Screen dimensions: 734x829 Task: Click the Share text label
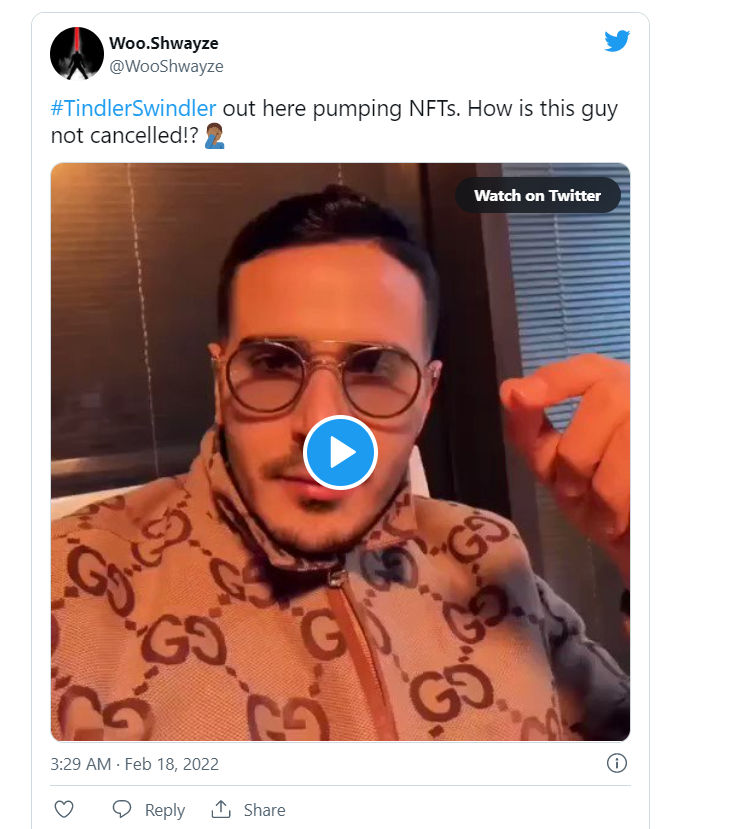(264, 810)
